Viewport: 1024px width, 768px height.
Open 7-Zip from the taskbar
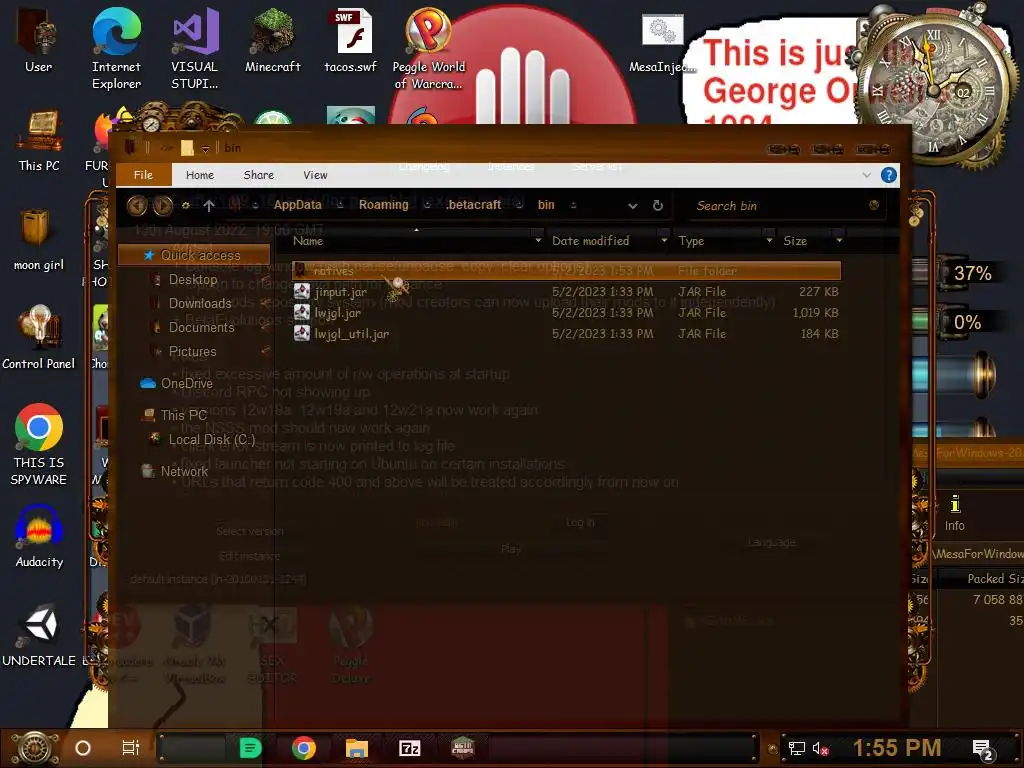tap(409, 748)
